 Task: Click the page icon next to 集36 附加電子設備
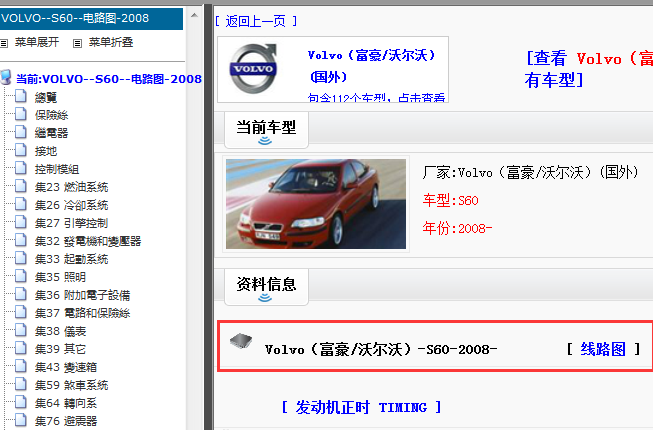click(21, 294)
